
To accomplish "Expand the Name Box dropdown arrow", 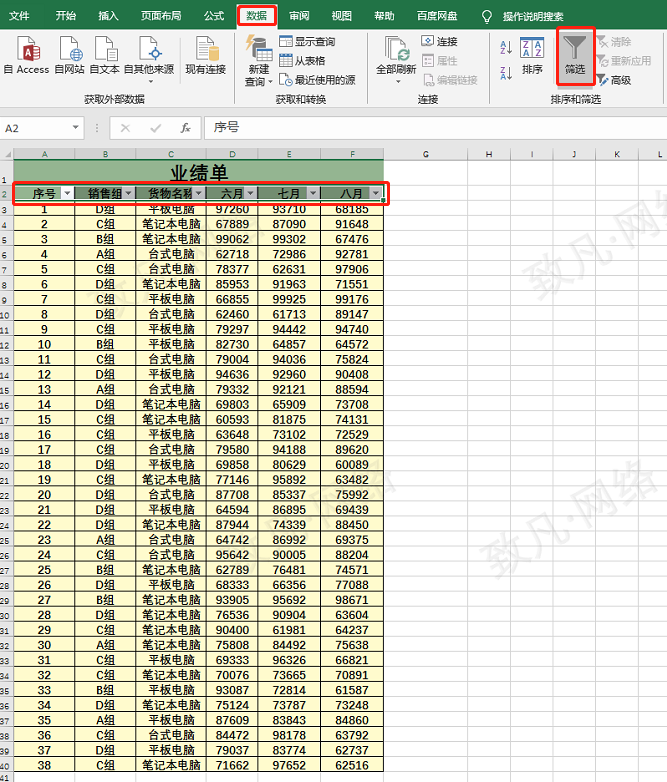I will coord(75,128).
